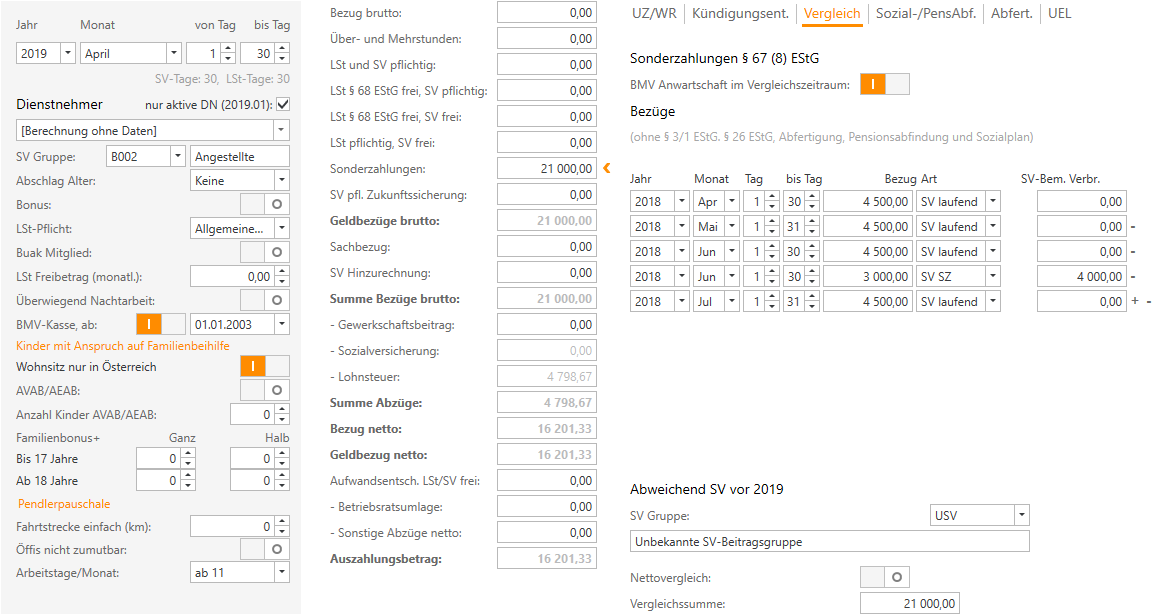This screenshot has height=615, width=1156.
Task: Enable Überwiegend Nachtarbeit switch
Action: click(x=265, y=300)
